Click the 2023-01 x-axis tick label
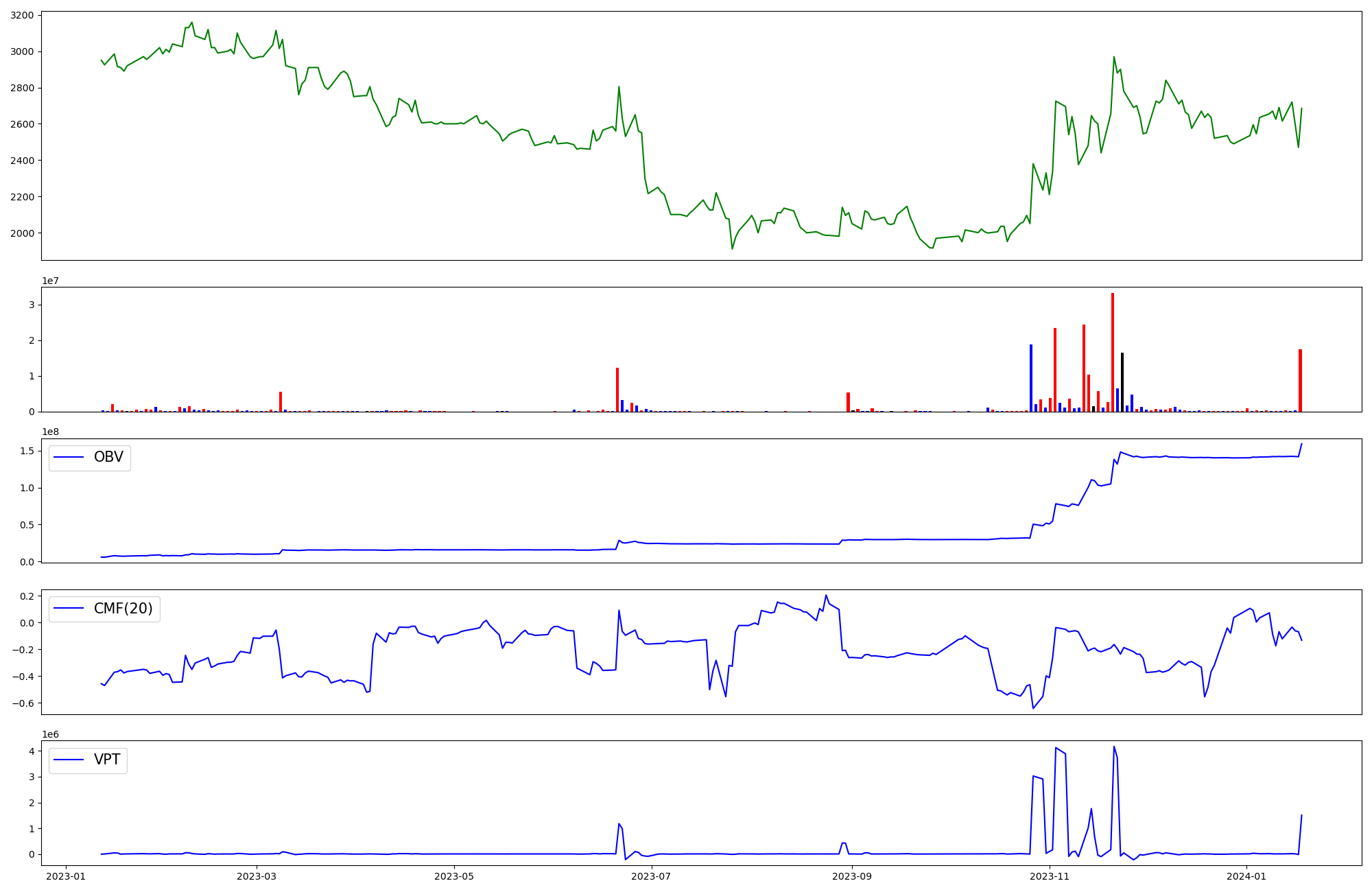Screen dimensions: 1372x892 pyautogui.click(x=65, y=876)
